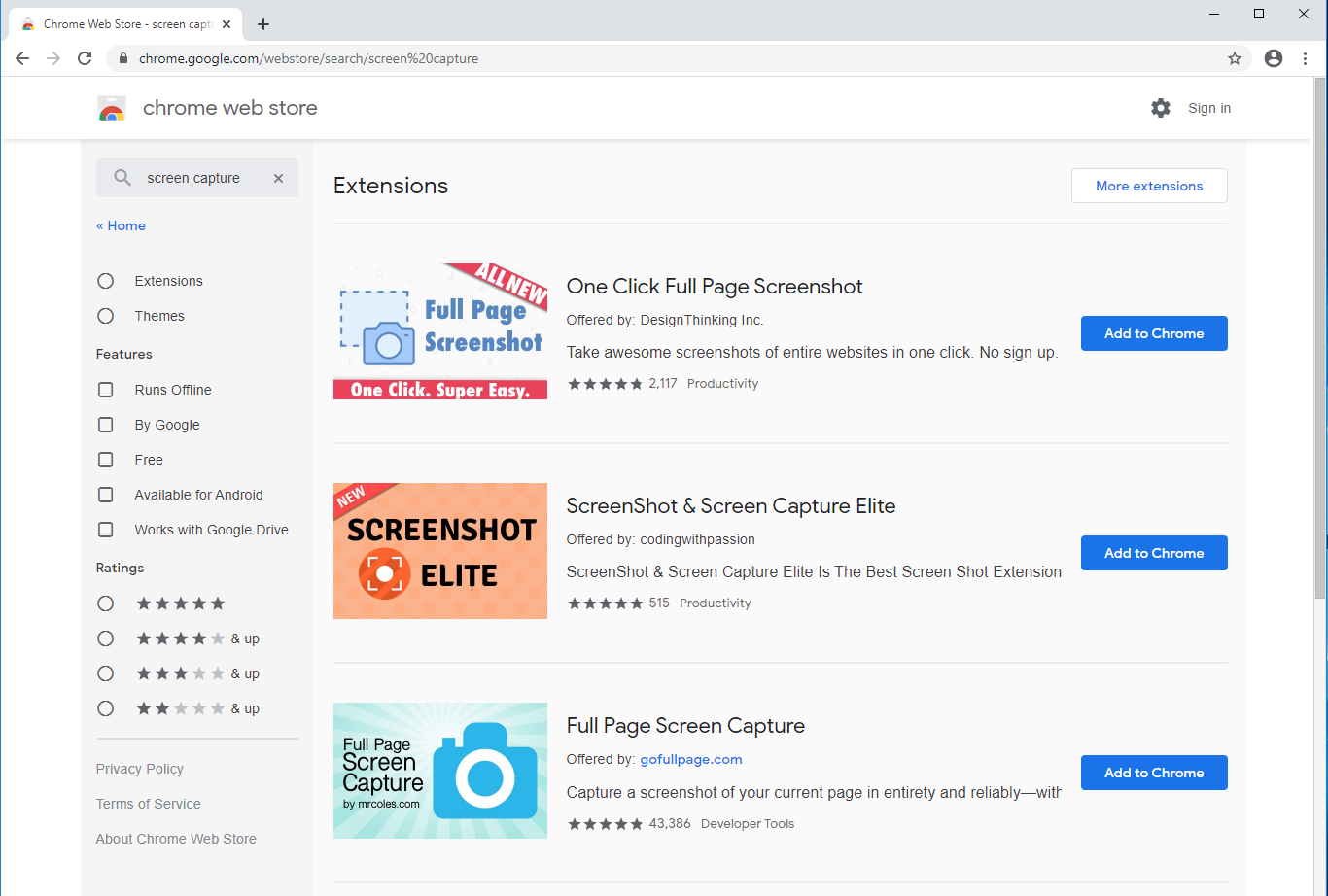Enable Works with Google Drive checkbox
Viewport: 1328px width, 896px height.
pos(106,530)
